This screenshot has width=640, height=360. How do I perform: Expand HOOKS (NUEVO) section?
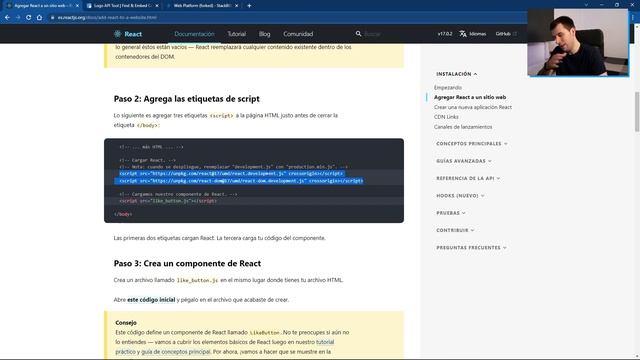pyautogui.click(x=460, y=196)
